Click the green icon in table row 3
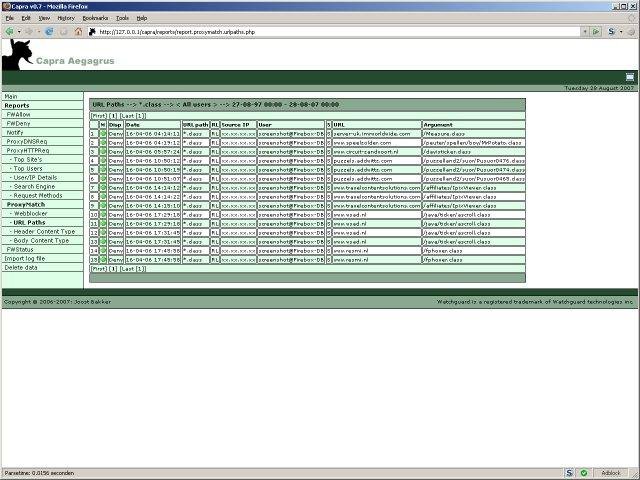 coord(103,151)
